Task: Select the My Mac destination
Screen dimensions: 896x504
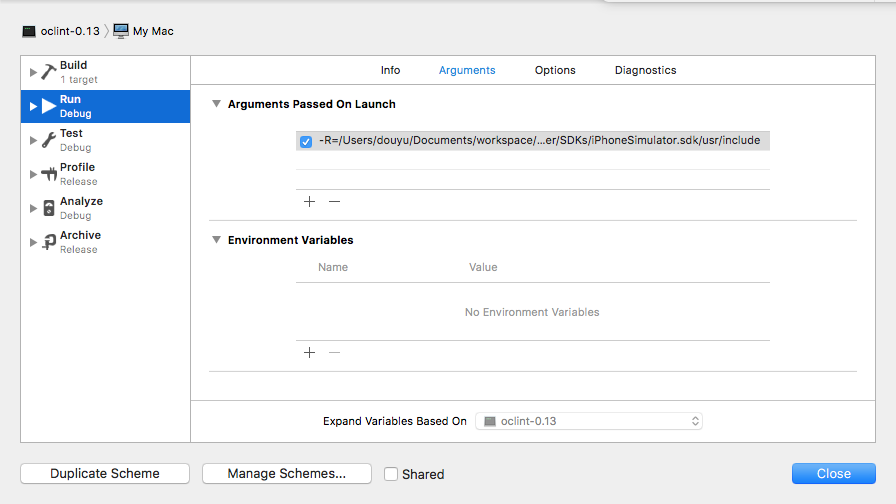Action: pyautogui.click(x=143, y=31)
